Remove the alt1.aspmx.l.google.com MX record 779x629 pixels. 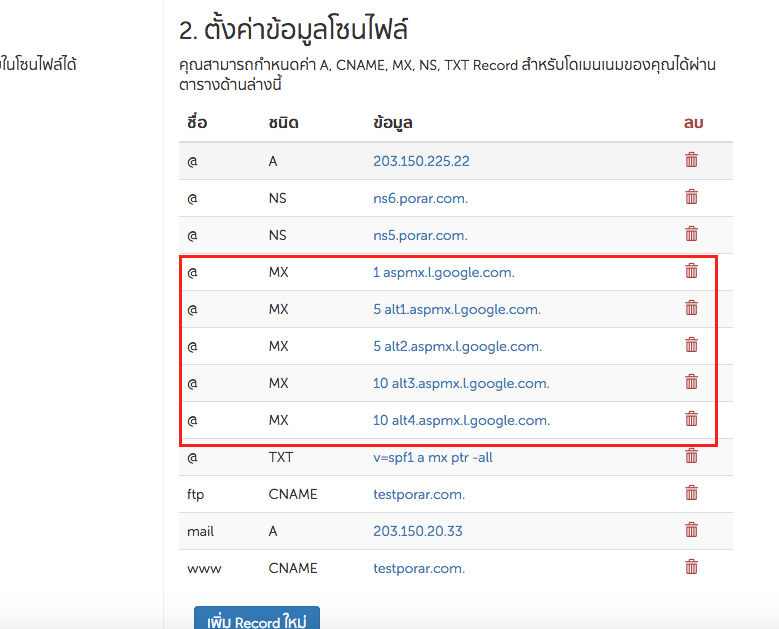[x=691, y=308]
